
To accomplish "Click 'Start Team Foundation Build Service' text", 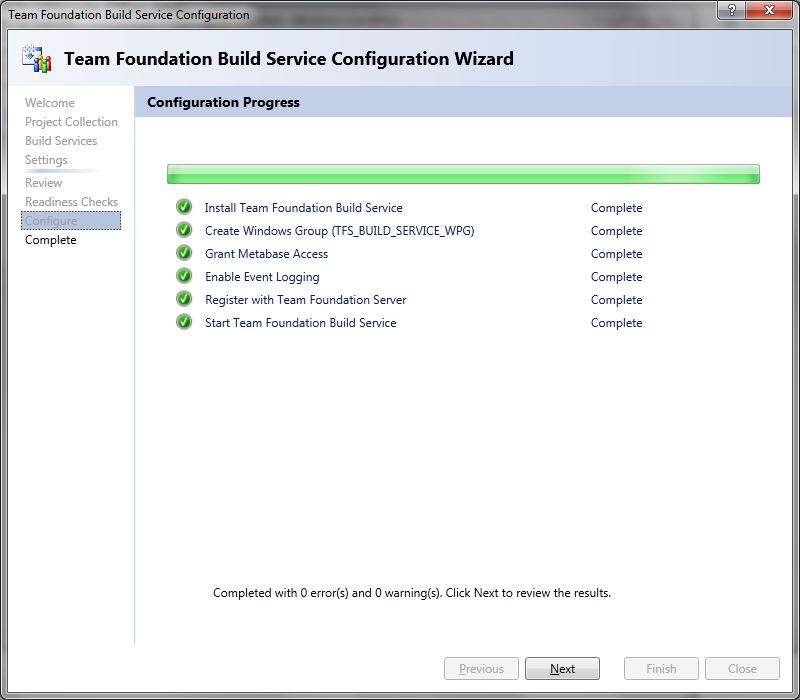I will (301, 322).
